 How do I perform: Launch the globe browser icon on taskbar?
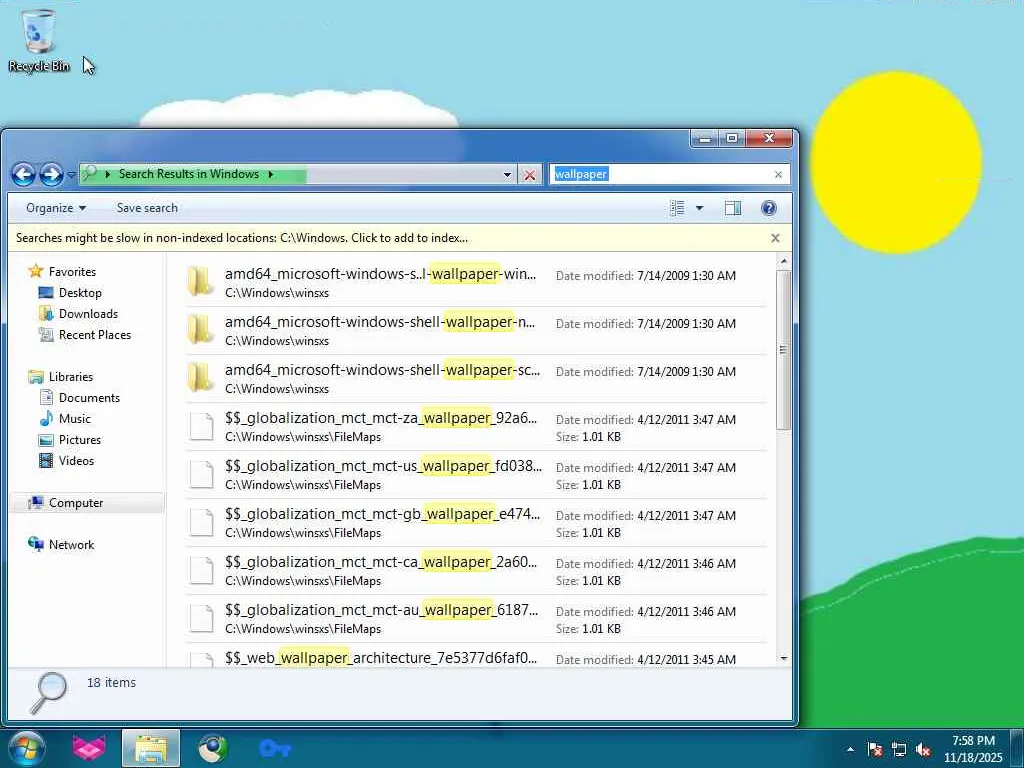pyautogui.click(x=213, y=748)
